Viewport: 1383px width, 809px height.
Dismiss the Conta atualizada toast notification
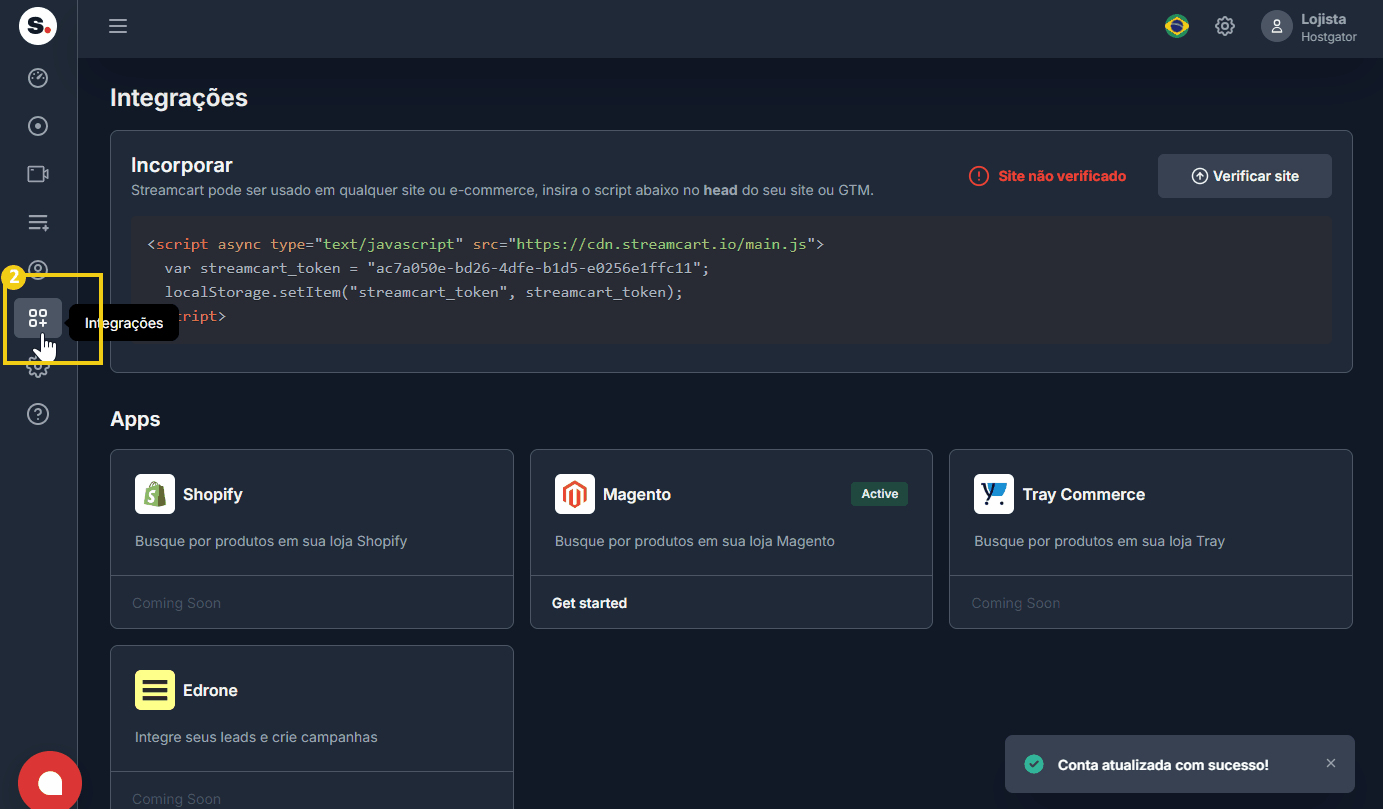click(1331, 763)
